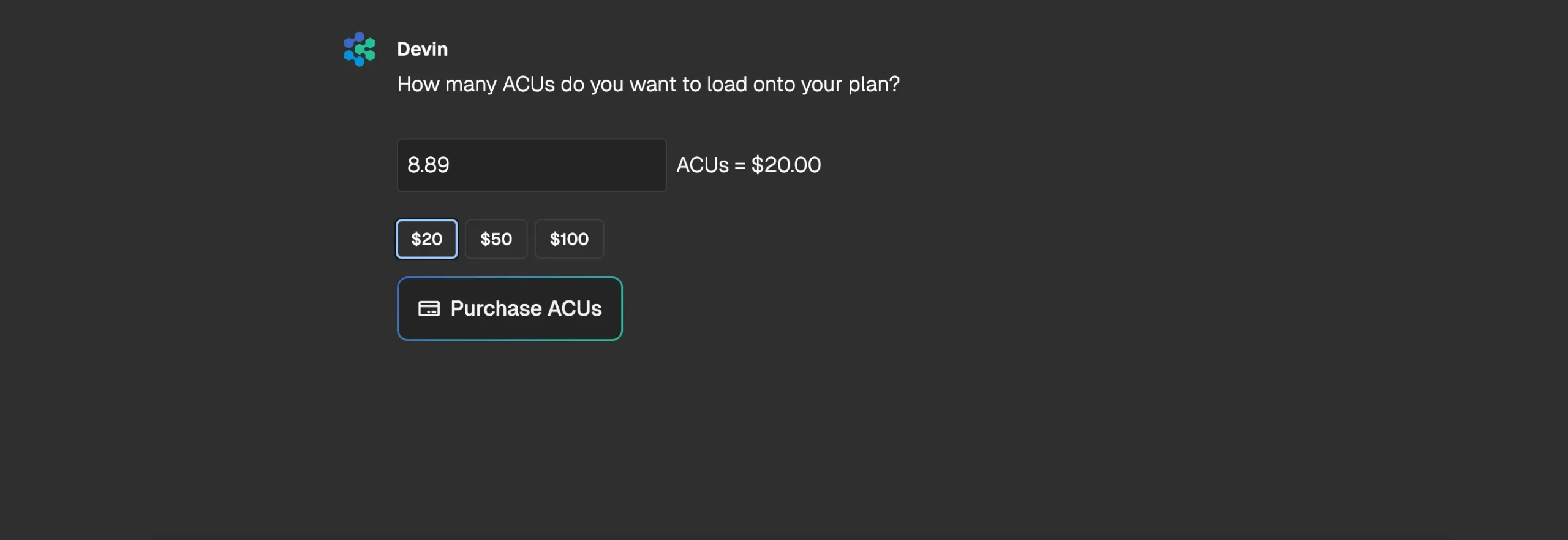The image size is (1568, 540).
Task: Click the Devin hexagon logo icon
Action: point(360,49)
